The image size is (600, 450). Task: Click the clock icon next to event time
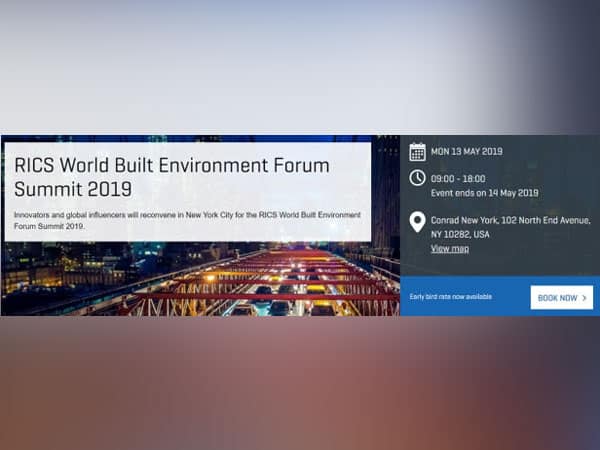click(417, 178)
